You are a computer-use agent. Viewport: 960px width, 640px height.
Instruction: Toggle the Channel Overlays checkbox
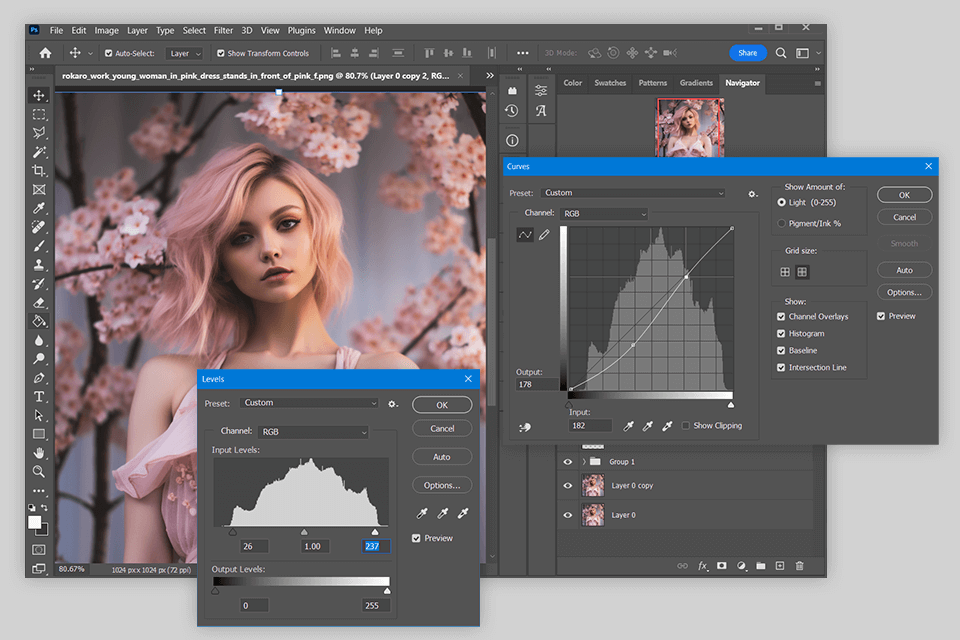click(781, 317)
